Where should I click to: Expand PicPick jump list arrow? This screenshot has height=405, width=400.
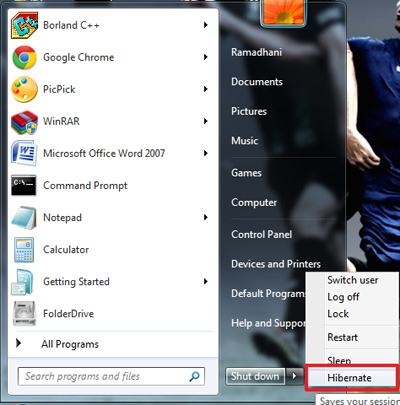coord(206,89)
